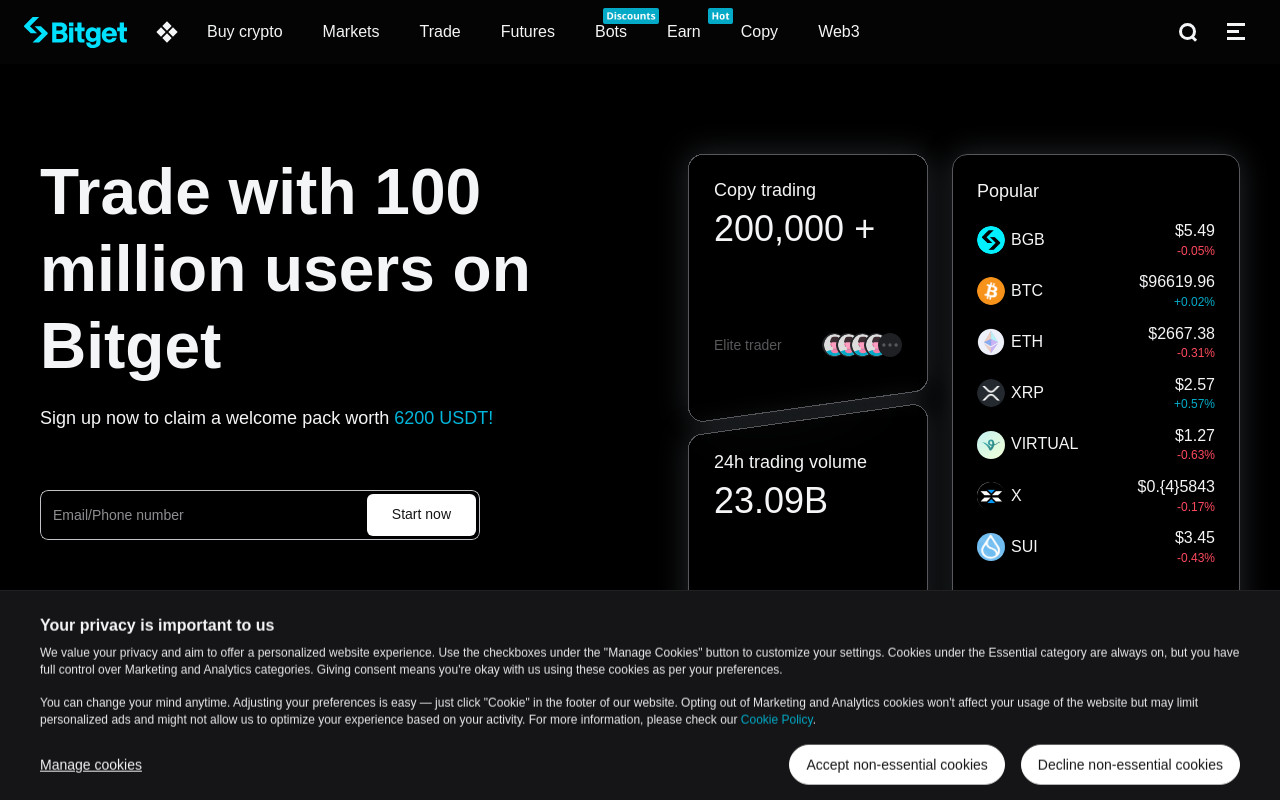Click the 6200 USDT! highlighted text
Screen dimensions: 1280x800
tap(444, 418)
